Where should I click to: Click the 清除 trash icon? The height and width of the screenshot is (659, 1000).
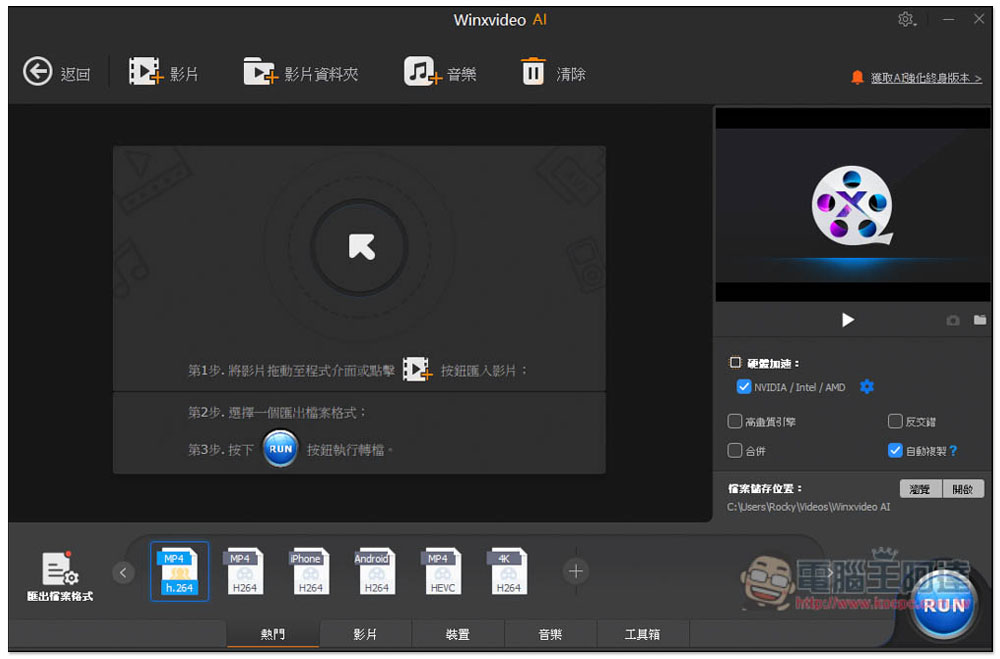coord(533,71)
